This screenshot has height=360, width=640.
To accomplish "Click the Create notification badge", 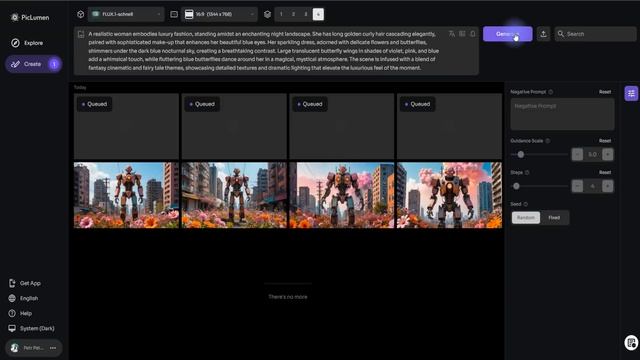I will [x=54, y=64].
